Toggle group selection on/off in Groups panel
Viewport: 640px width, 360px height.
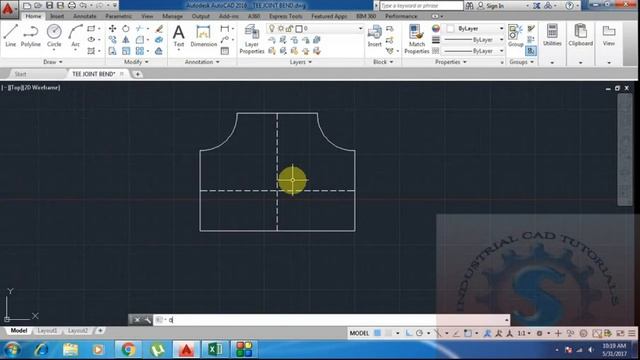pos(531,51)
